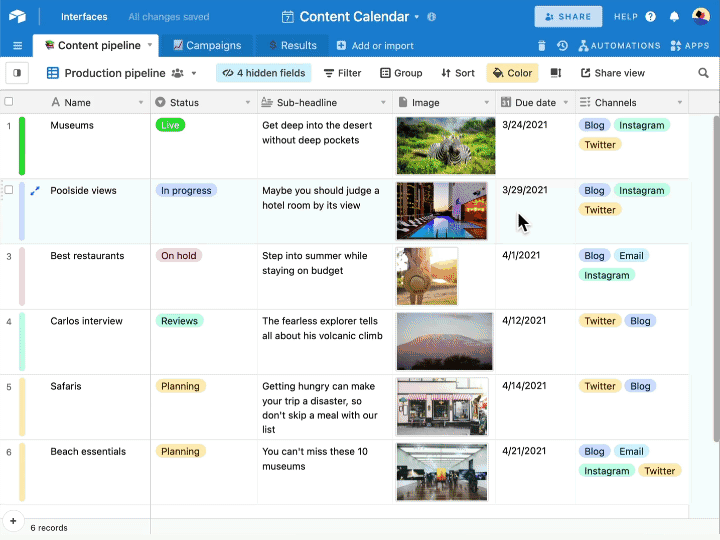The height and width of the screenshot is (540, 720).
Task: Click the SHARE button
Action: [x=568, y=17]
